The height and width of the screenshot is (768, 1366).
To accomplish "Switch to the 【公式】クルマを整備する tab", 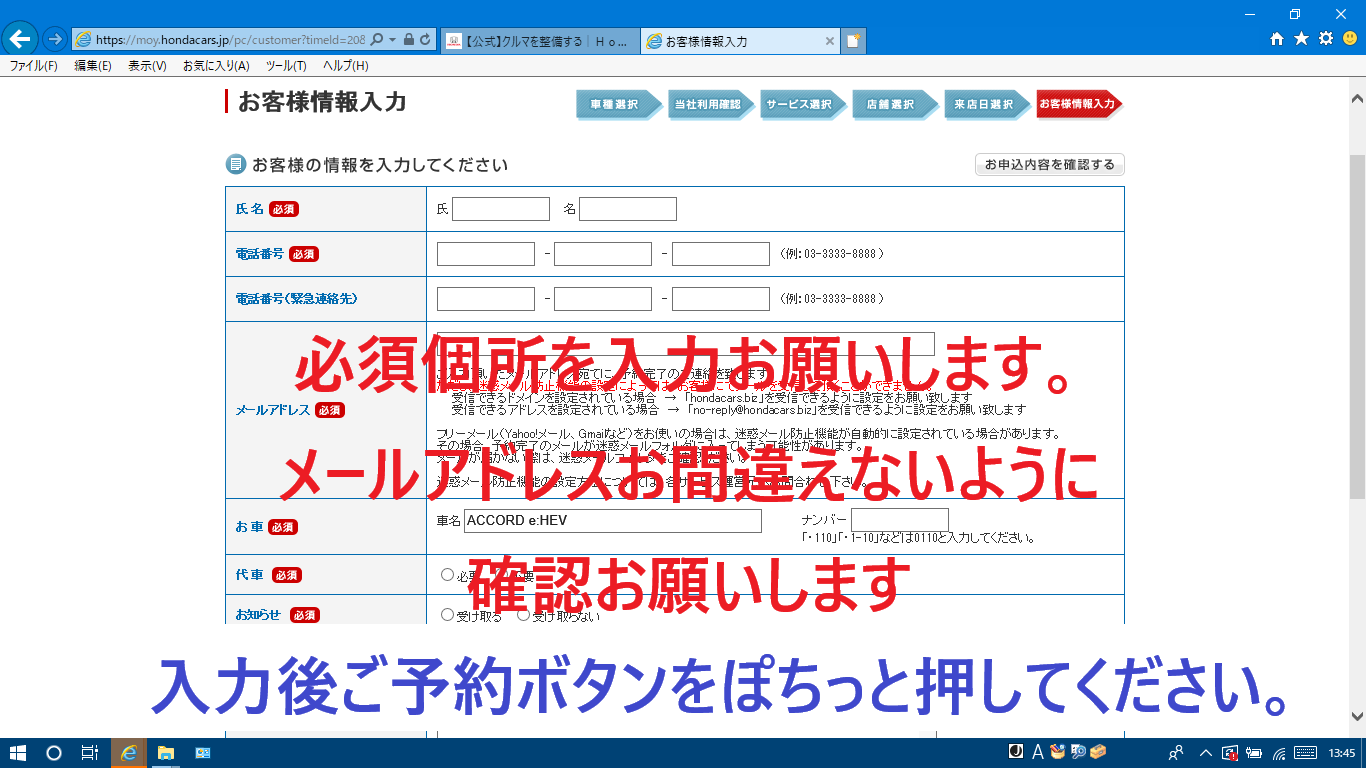I will 540,41.
